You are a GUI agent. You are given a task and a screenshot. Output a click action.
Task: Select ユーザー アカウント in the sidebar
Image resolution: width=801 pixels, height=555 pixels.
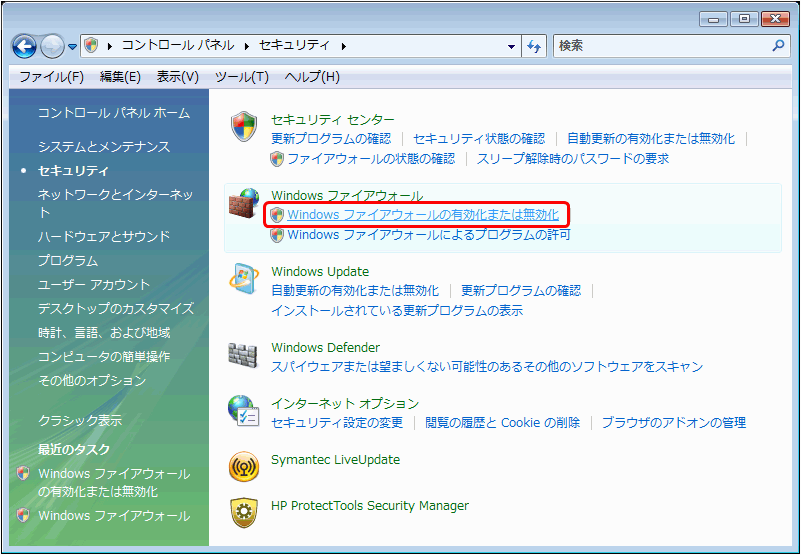pos(94,285)
